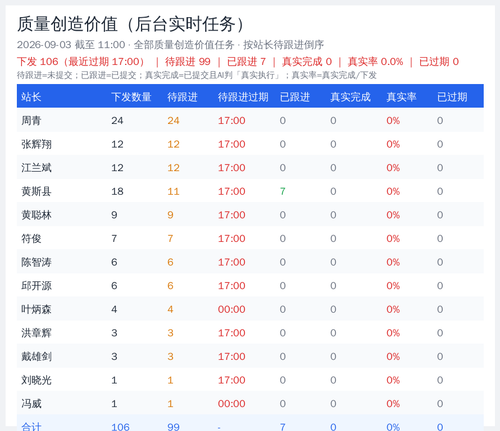Click 洪章辉's orange 待跟进 value 3
This screenshot has height=431, width=500.
pos(170,333)
